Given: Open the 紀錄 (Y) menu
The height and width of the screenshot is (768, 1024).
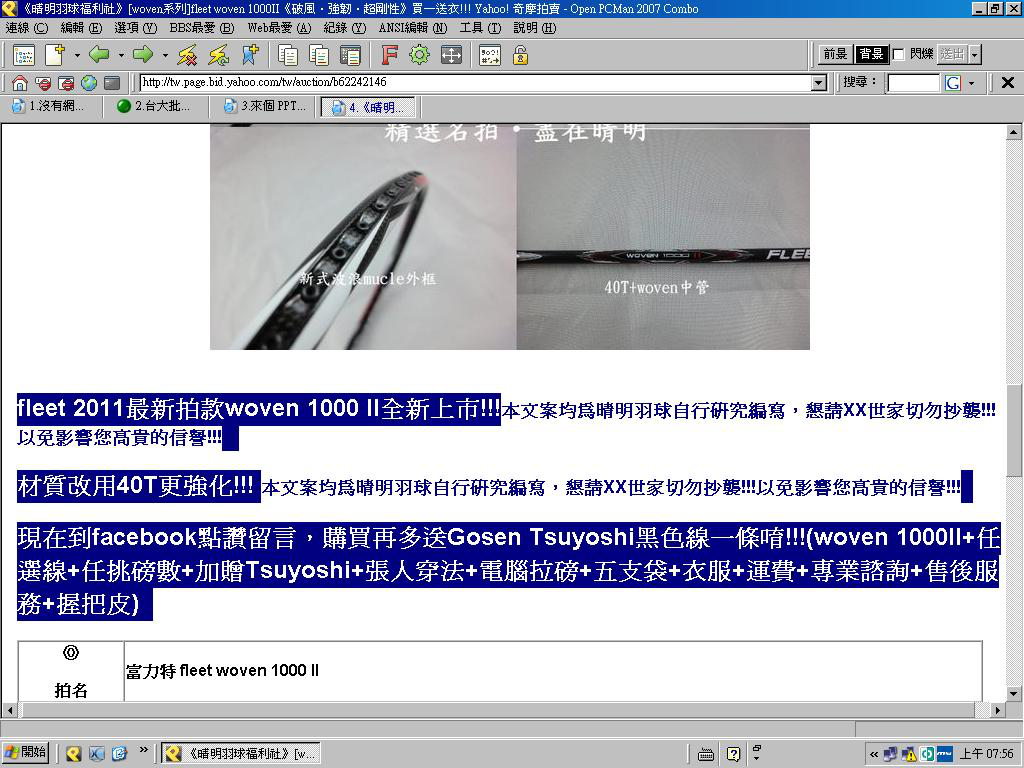Looking at the screenshot, I should tap(345, 28).
